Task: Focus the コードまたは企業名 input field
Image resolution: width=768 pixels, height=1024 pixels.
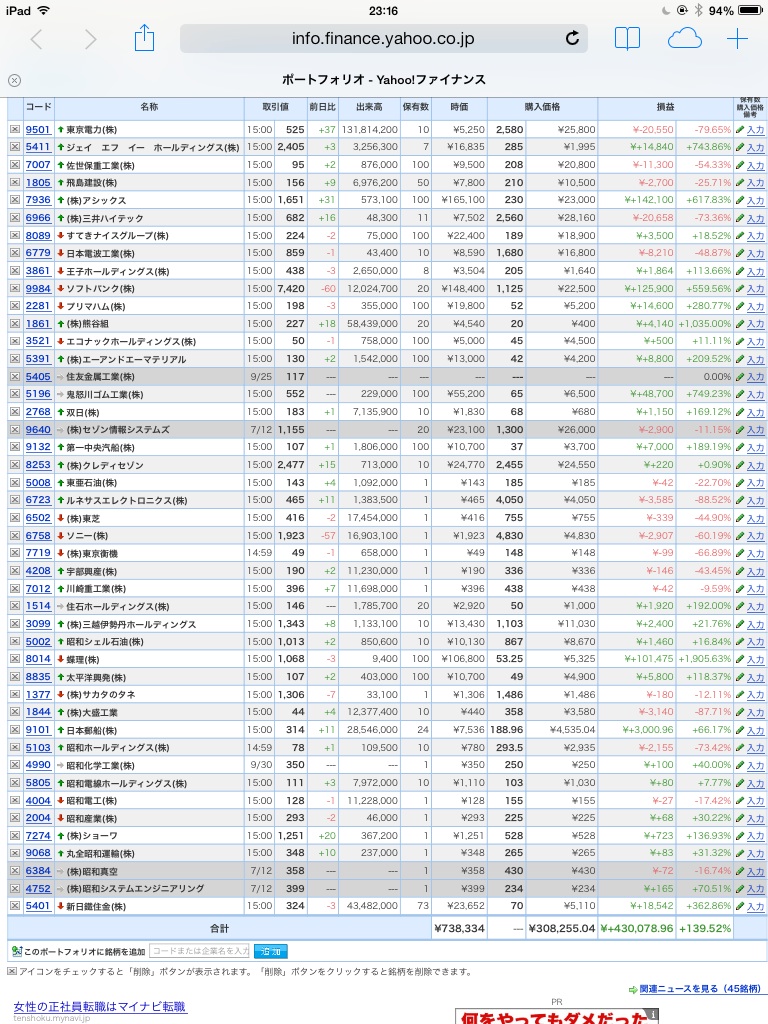Action: [199, 951]
